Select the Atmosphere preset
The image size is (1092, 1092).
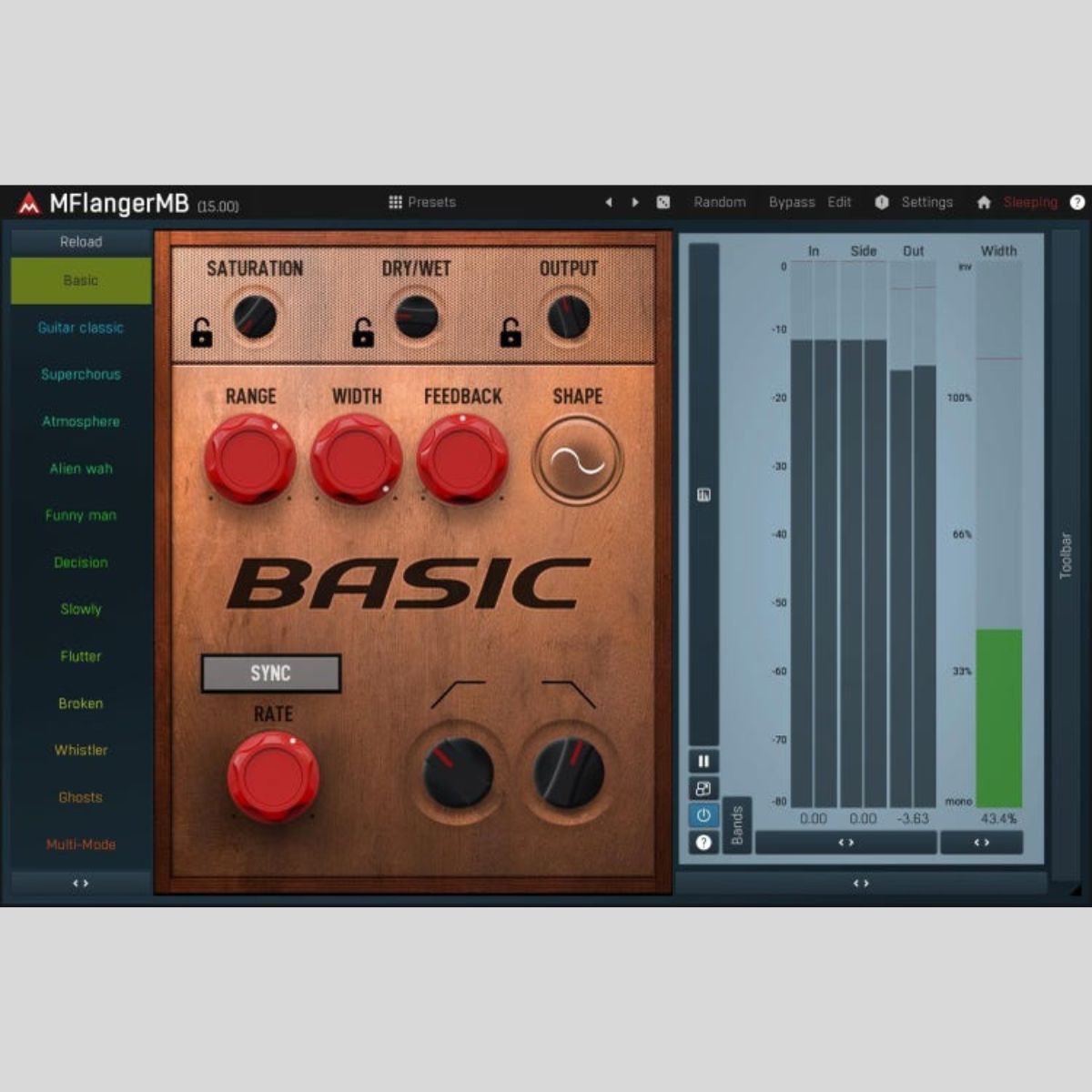pyautogui.click(x=81, y=421)
